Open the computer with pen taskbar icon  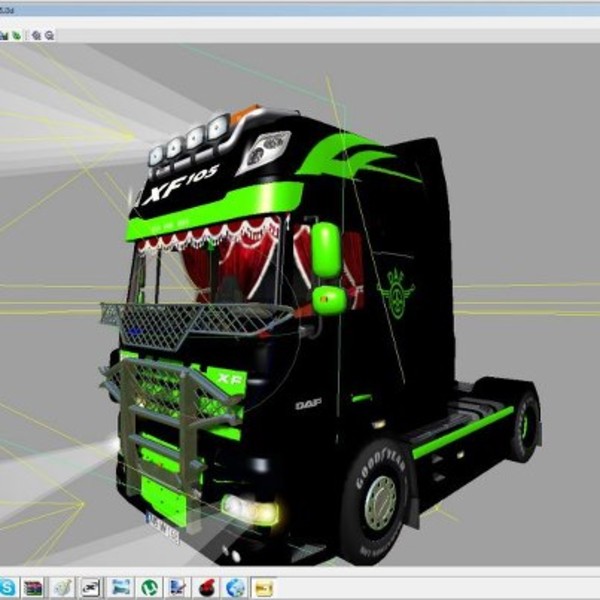pos(178,587)
